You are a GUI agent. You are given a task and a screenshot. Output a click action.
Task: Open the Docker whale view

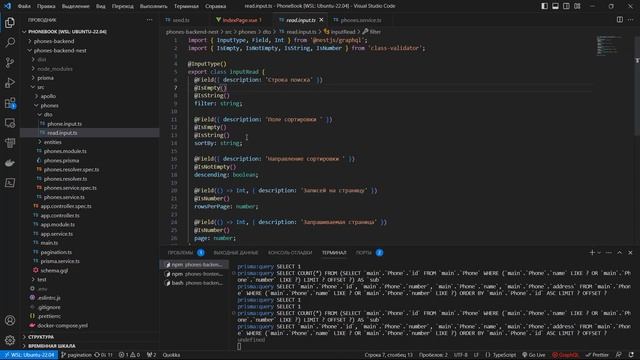[10, 162]
